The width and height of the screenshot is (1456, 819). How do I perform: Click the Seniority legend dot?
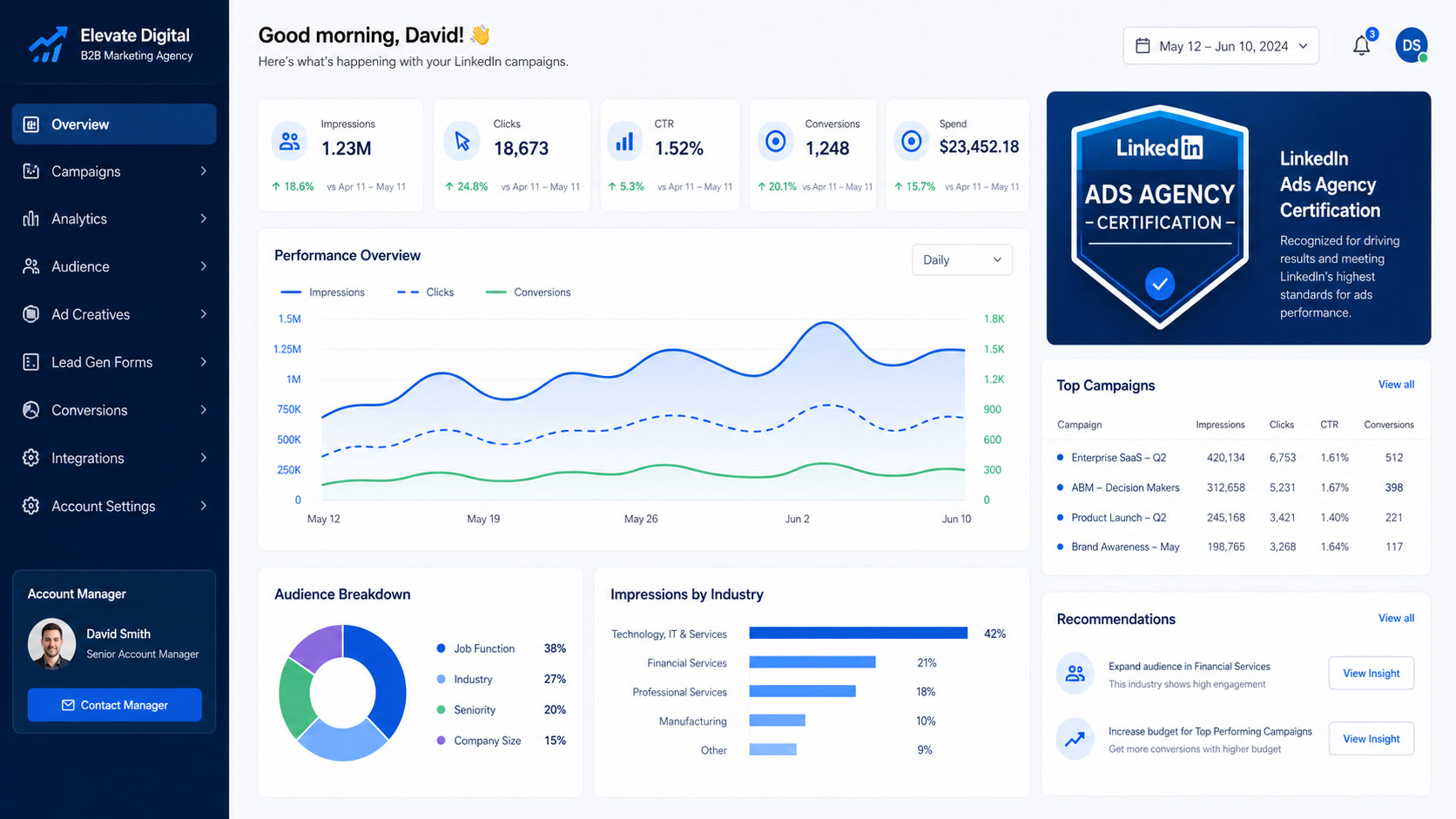pos(441,710)
